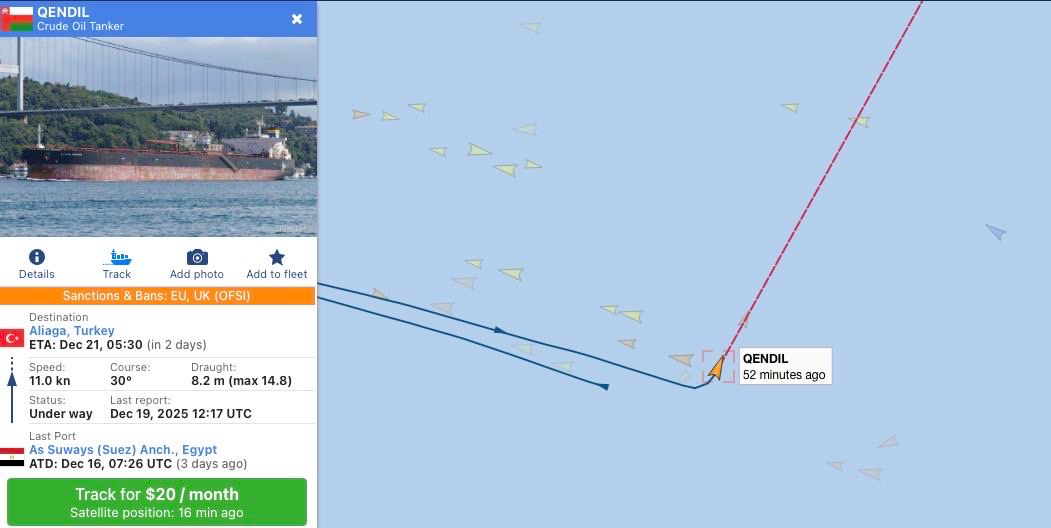Open the As Suways (Suez) Anch., Egypt link
Image resolution: width=1051 pixels, height=528 pixels.
(123, 450)
